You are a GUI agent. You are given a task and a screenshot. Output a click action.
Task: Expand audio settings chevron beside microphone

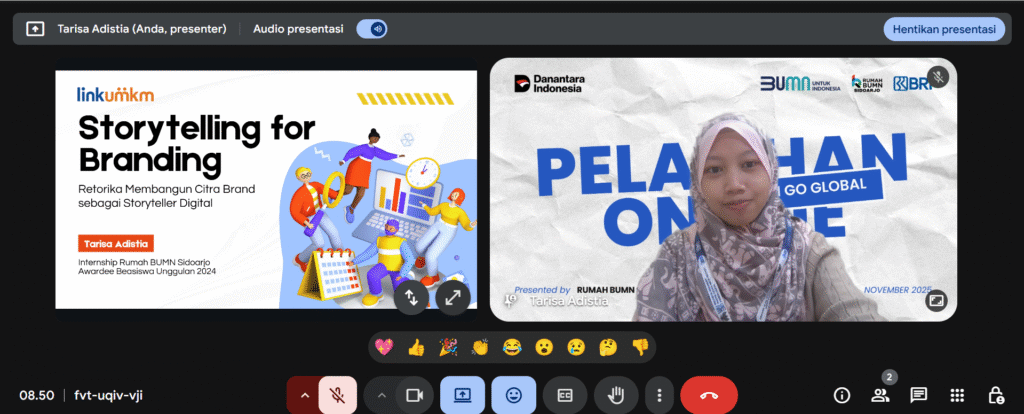click(304, 395)
